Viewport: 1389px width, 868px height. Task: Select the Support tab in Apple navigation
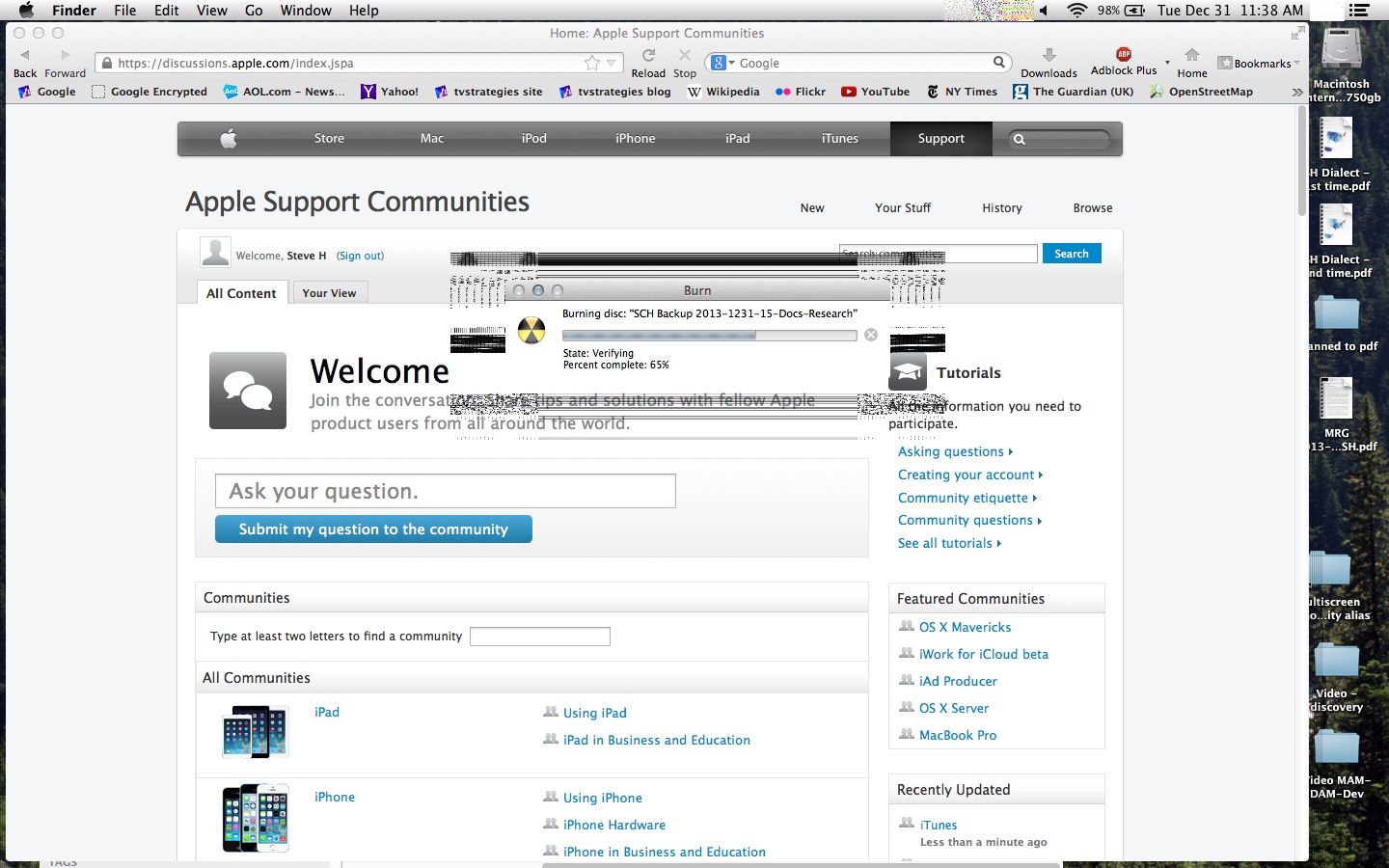(941, 139)
